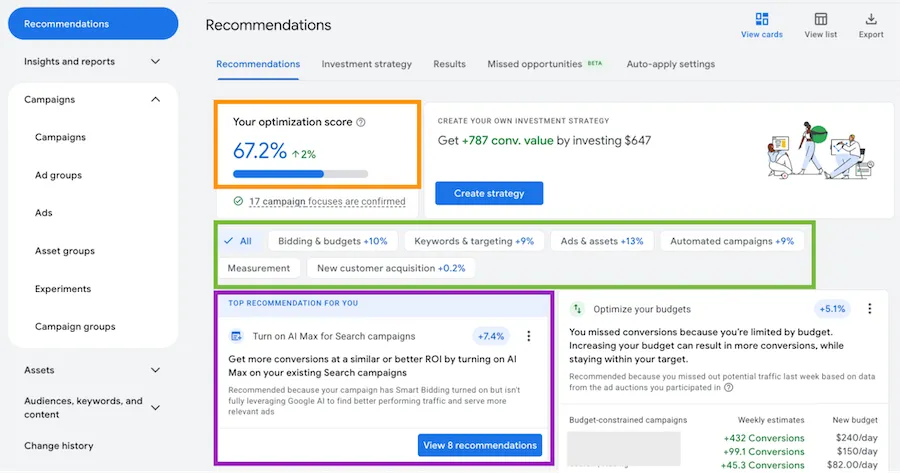
Task: Click the 'New budget' column header
Action: click(855, 420)
